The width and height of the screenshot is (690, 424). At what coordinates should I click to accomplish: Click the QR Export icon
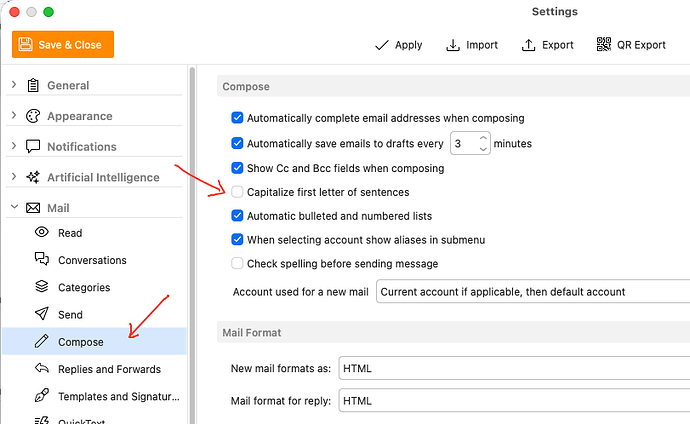(x=603, y=44)
